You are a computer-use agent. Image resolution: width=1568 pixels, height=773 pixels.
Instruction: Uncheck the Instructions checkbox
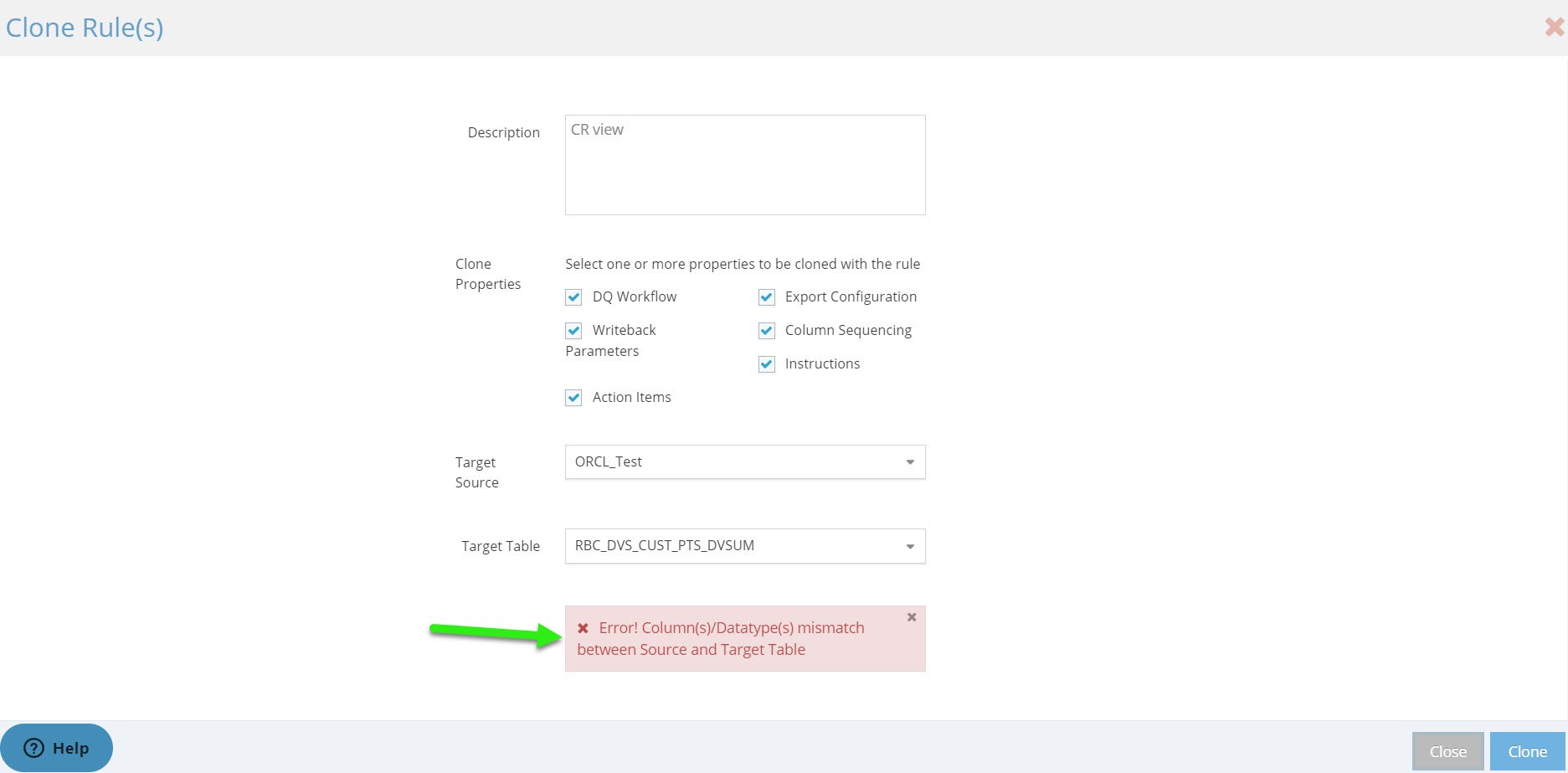767,364
